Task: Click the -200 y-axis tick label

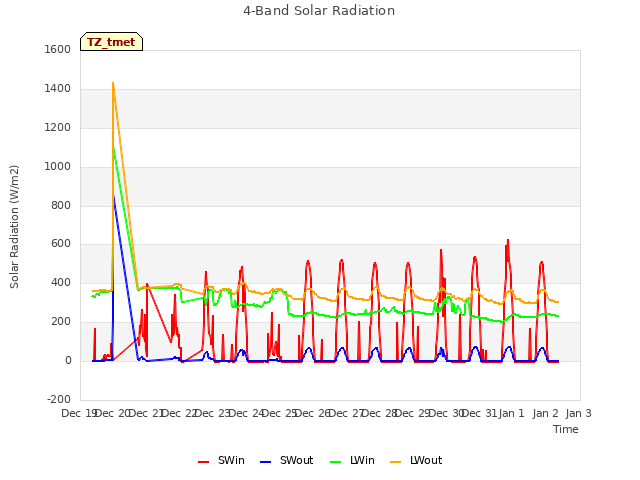Action: tap(59, 399)
